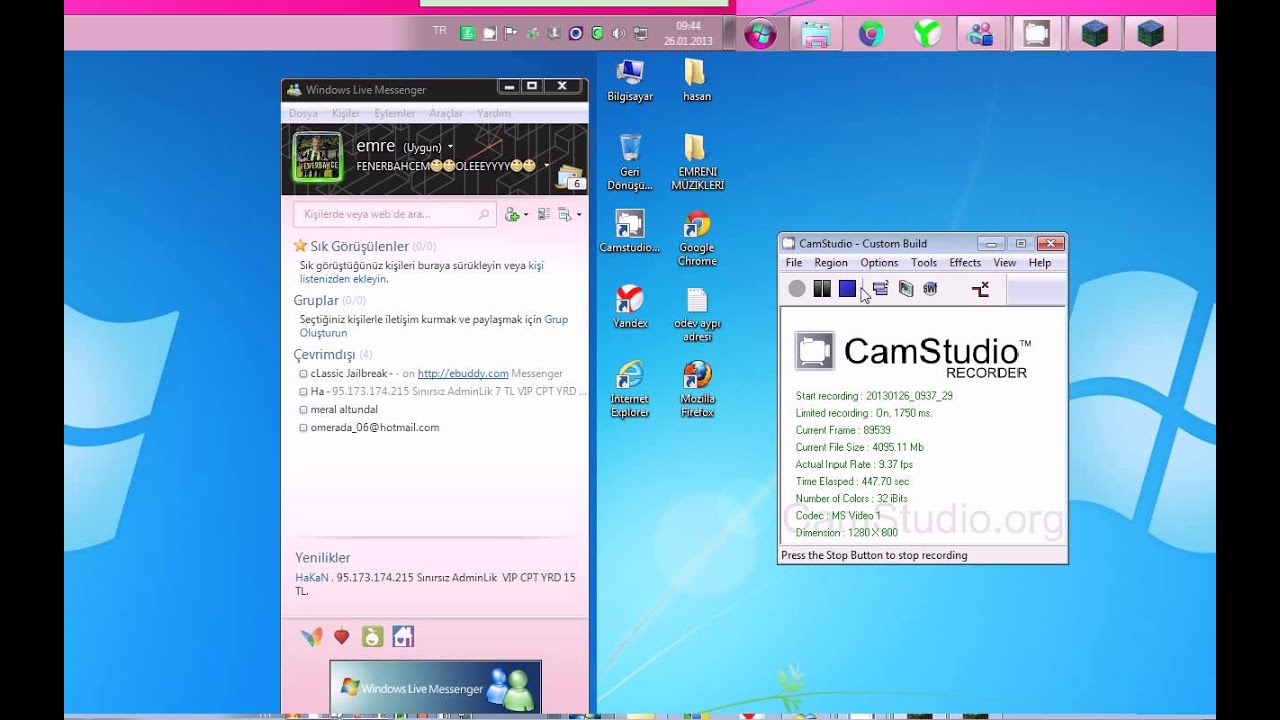
Task: Select the Mozilla Firefox desktop shortcut
Action: coord(697,389)
